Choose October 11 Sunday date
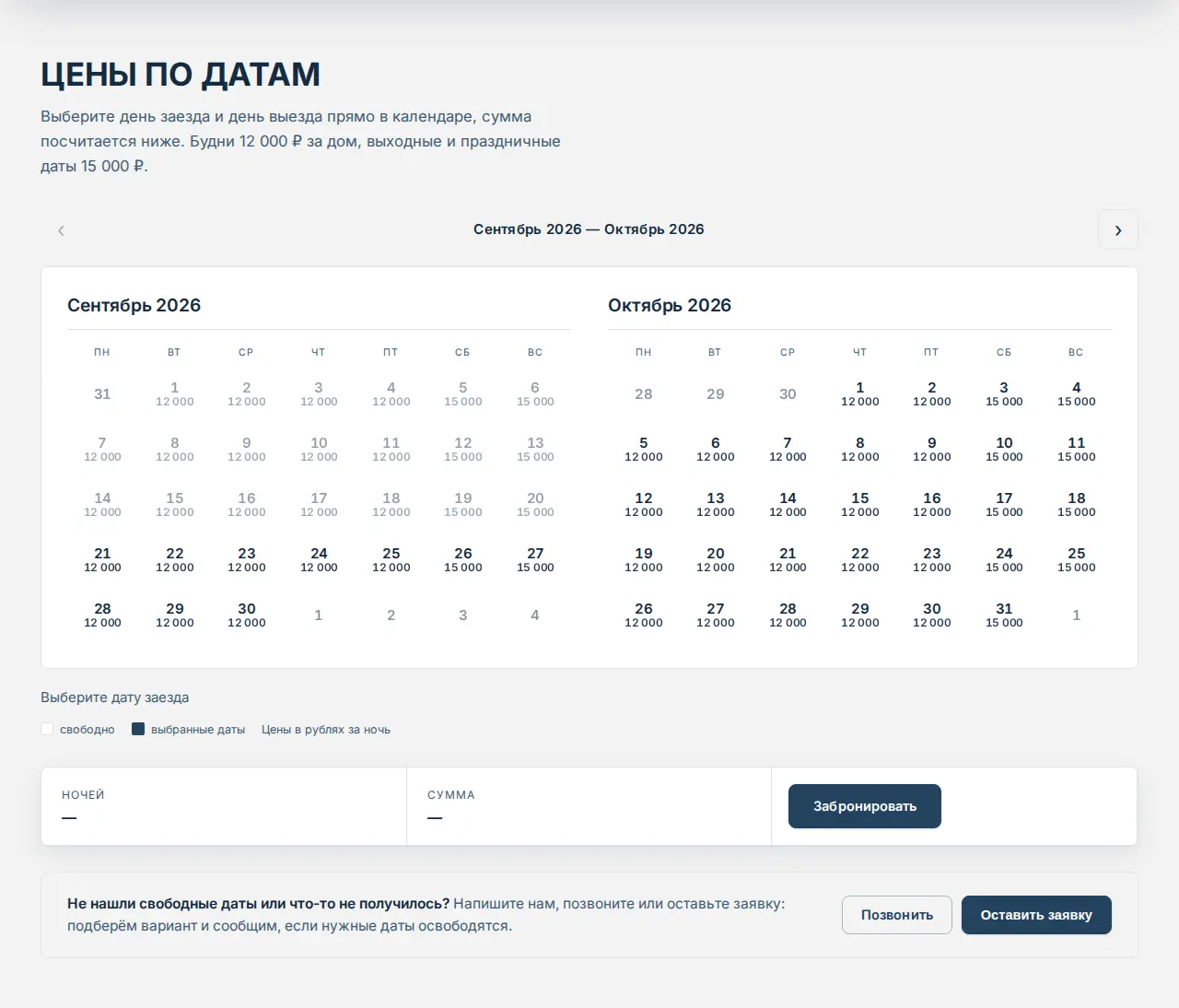The image size is (1179, 1008). tap(1076, 449)
